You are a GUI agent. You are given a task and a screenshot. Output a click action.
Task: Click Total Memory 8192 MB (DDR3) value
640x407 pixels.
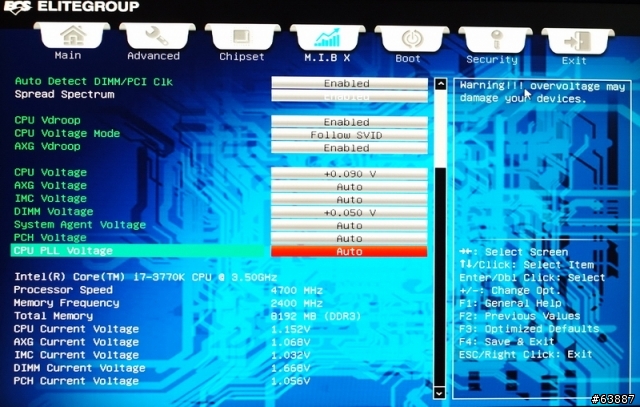[x=316, y=316]
